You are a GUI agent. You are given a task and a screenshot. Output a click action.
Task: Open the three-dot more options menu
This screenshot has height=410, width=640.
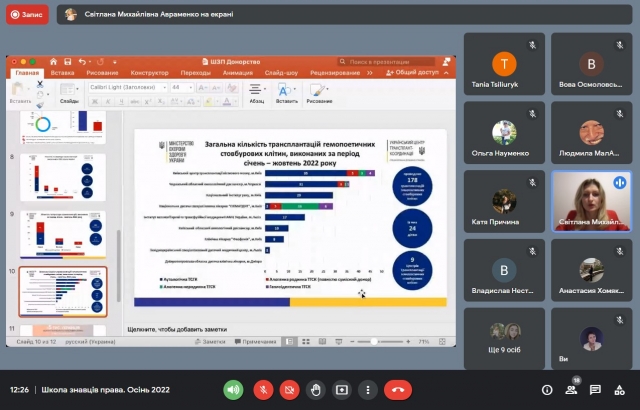(x=368, y=390)
